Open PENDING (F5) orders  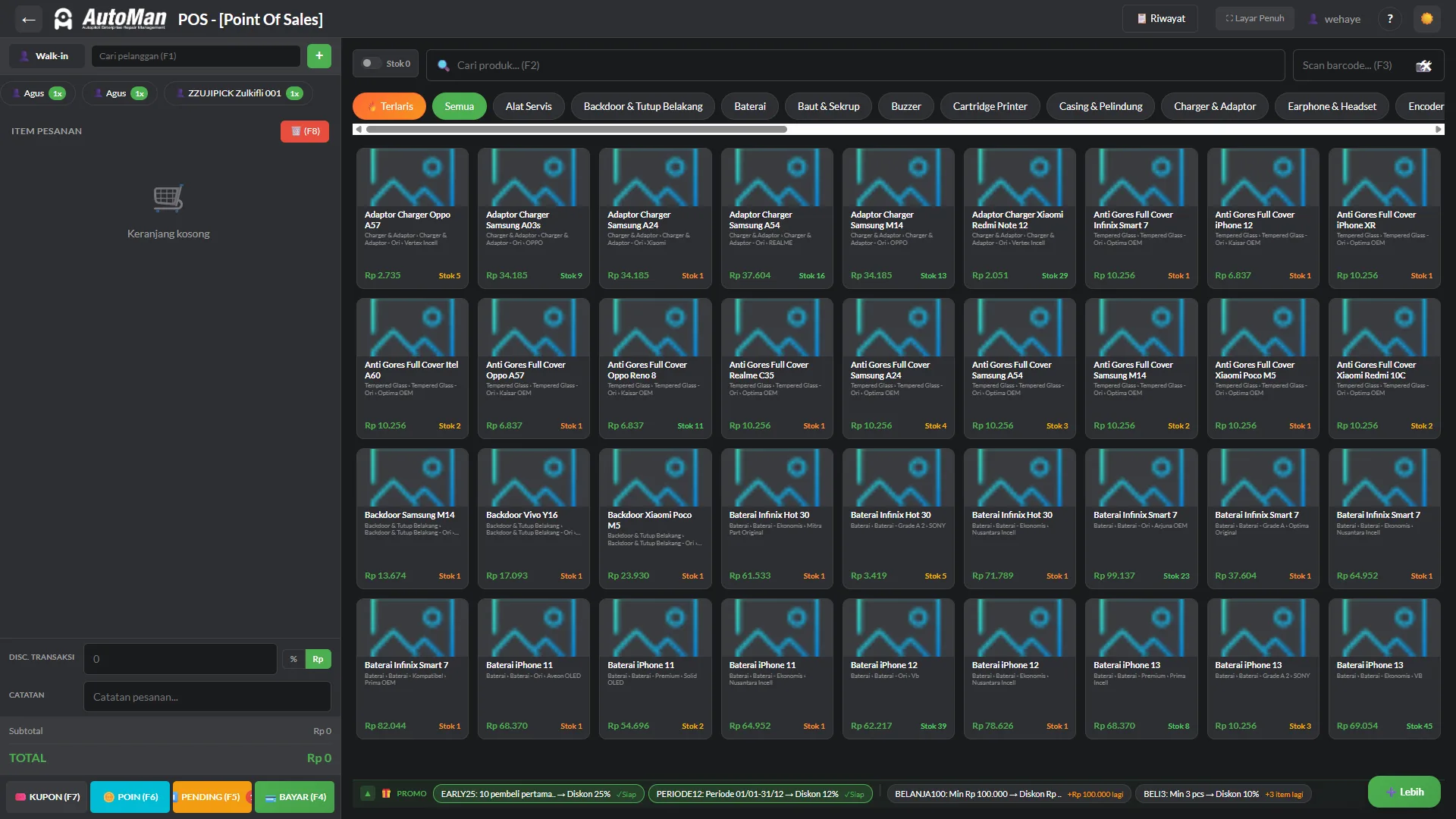pyautogui.click(x=212, y=797)
